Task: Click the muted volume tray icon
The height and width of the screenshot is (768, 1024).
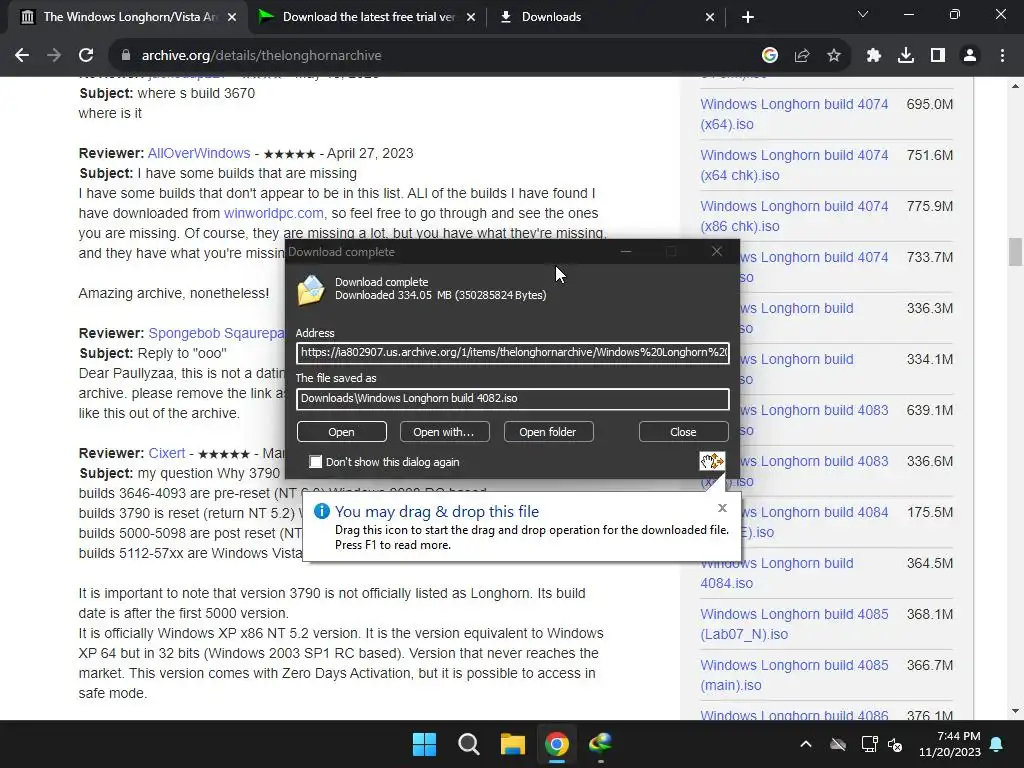Action: tap(895, 744)
